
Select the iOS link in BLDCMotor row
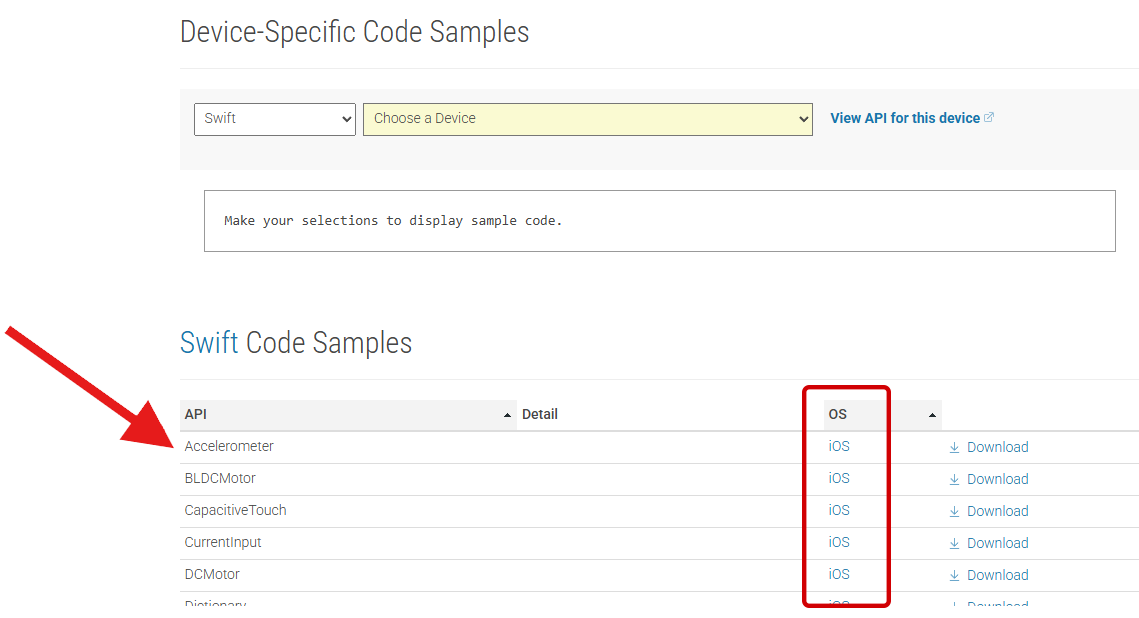tap(838, 478)
